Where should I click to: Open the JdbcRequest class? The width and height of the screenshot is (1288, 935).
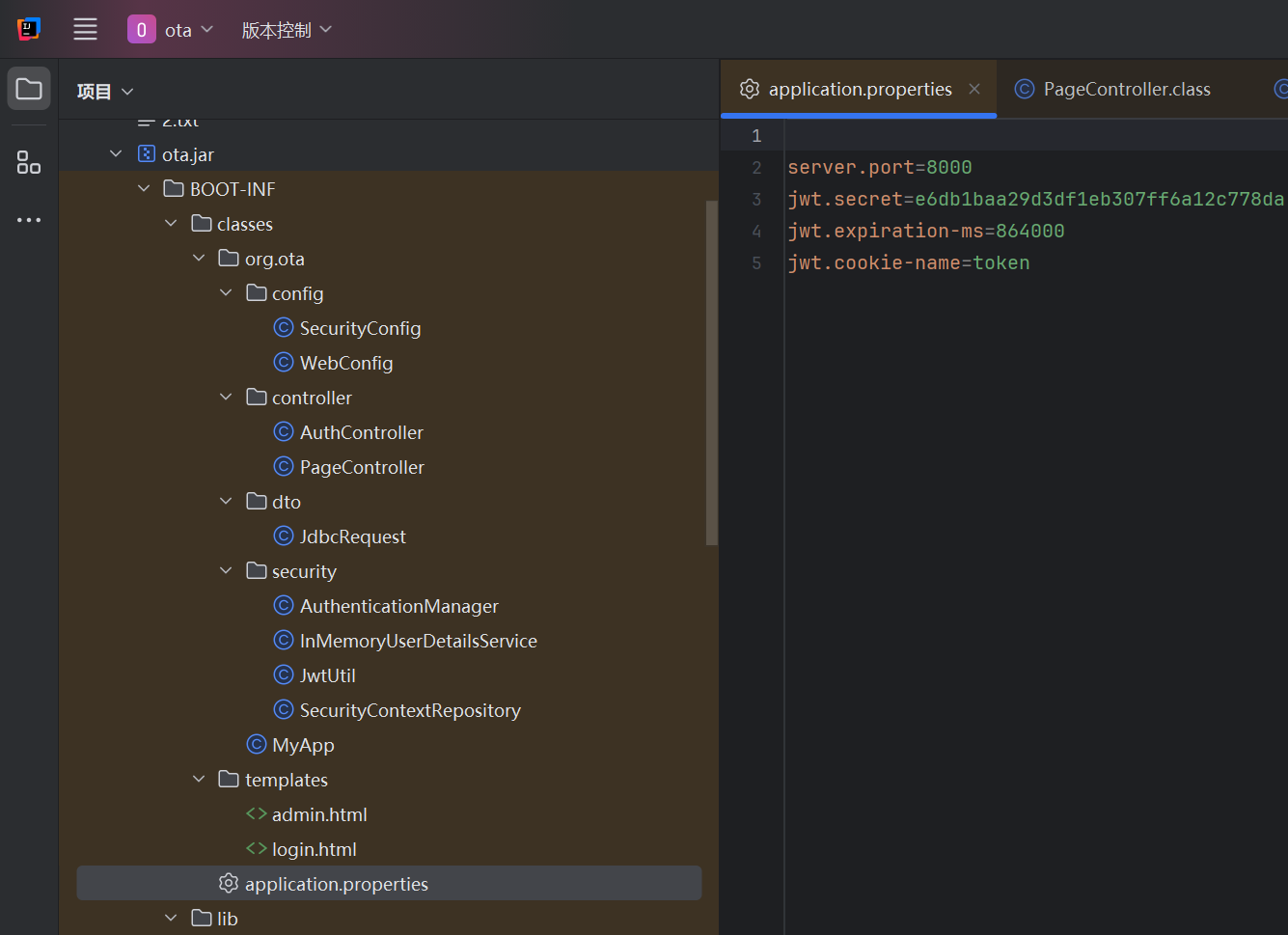pos(353,536)
